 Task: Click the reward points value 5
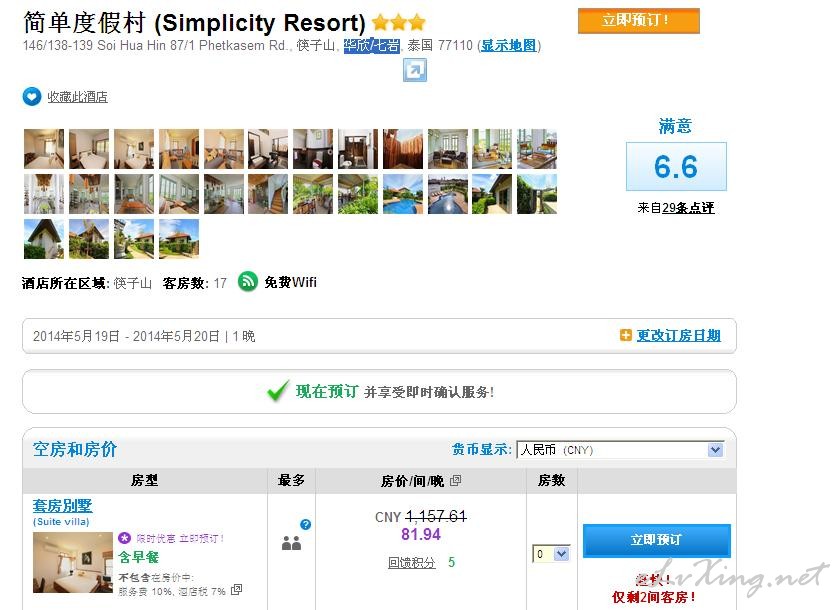[x=452, y=562]
